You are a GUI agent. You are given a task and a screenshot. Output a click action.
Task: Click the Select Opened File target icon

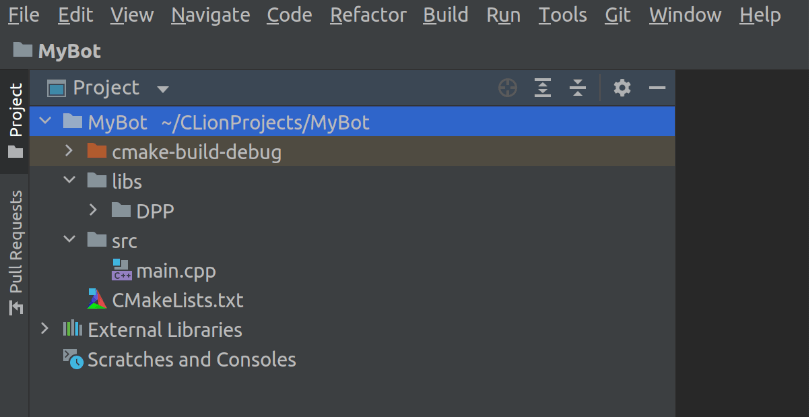[x=508, y=88]
